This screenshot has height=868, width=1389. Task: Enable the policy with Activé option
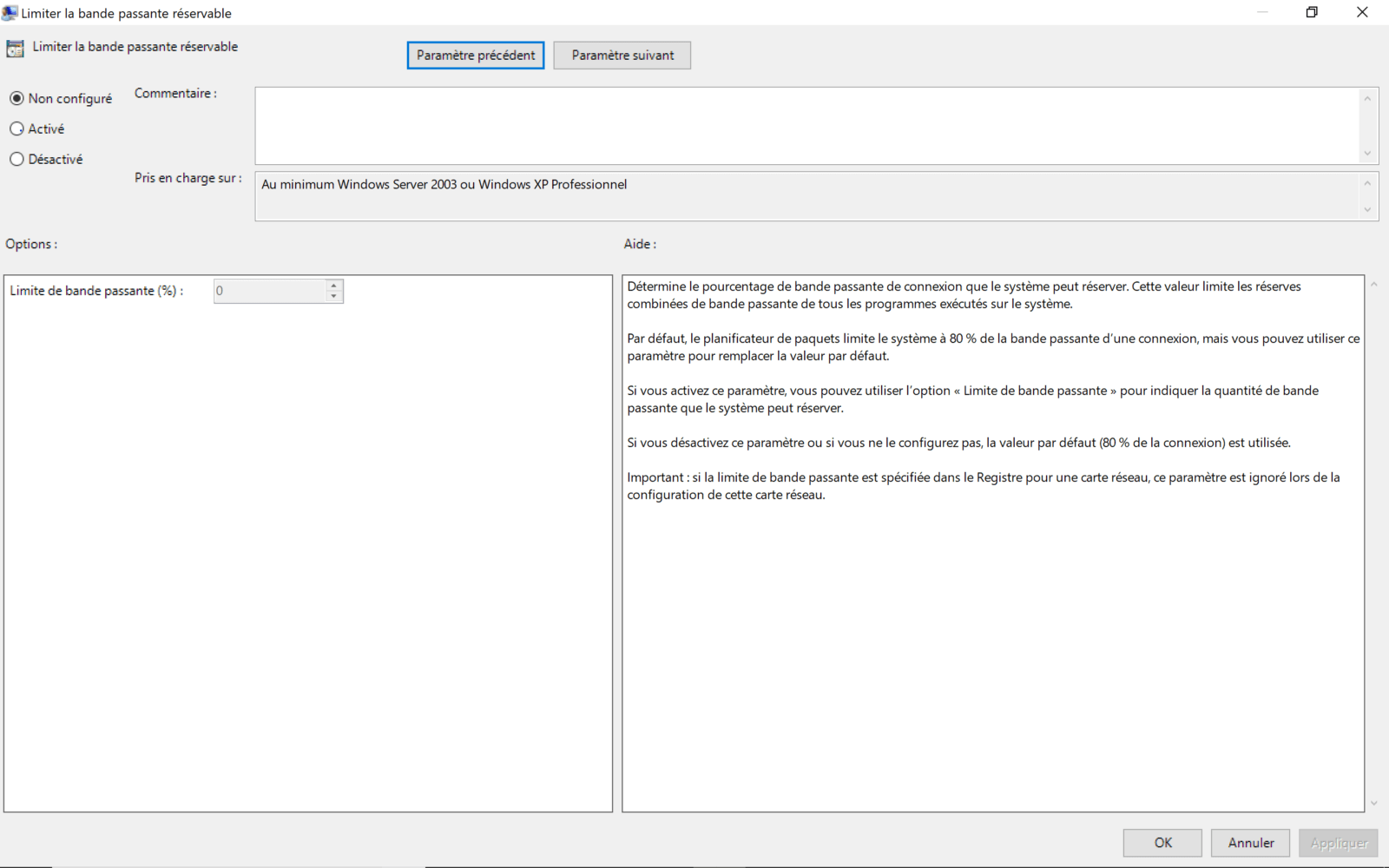pos(17,129)
